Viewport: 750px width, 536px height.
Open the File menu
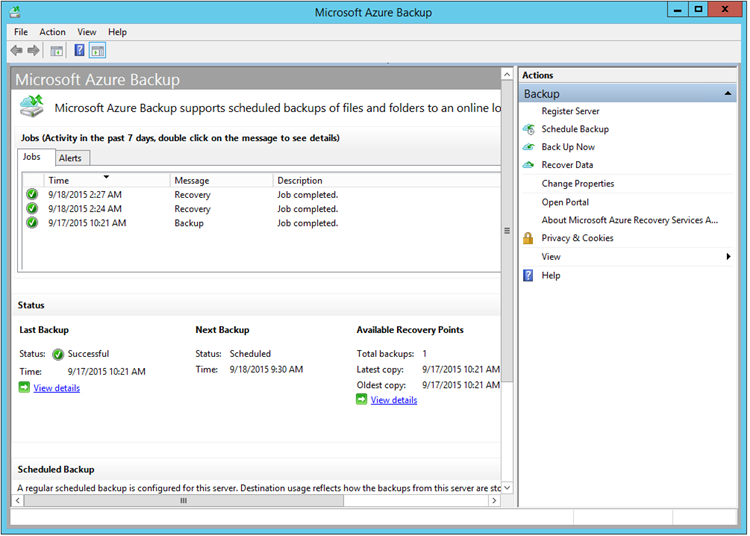click(x=21, y=32)
